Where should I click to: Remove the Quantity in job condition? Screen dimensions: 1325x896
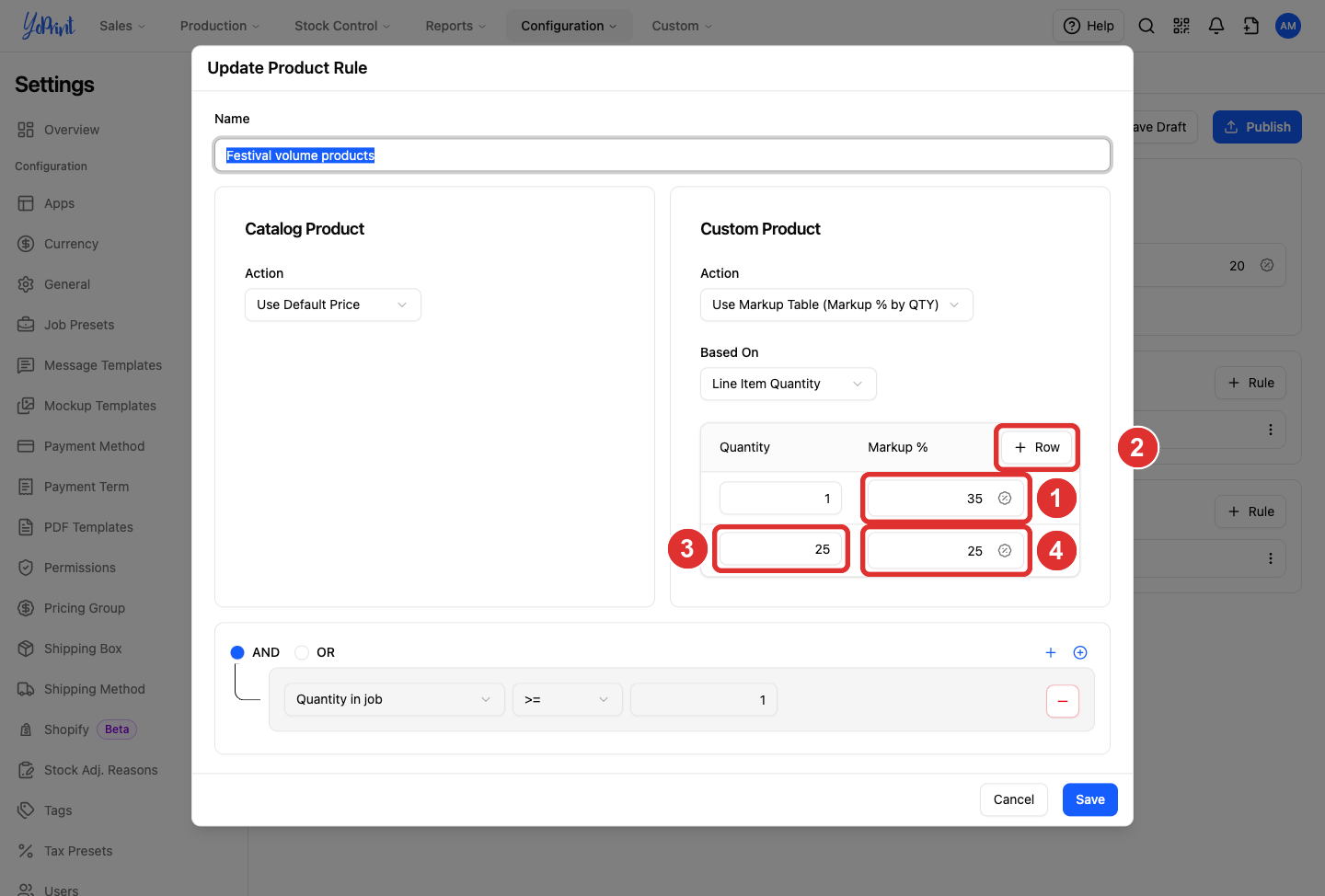point(1063,701)
